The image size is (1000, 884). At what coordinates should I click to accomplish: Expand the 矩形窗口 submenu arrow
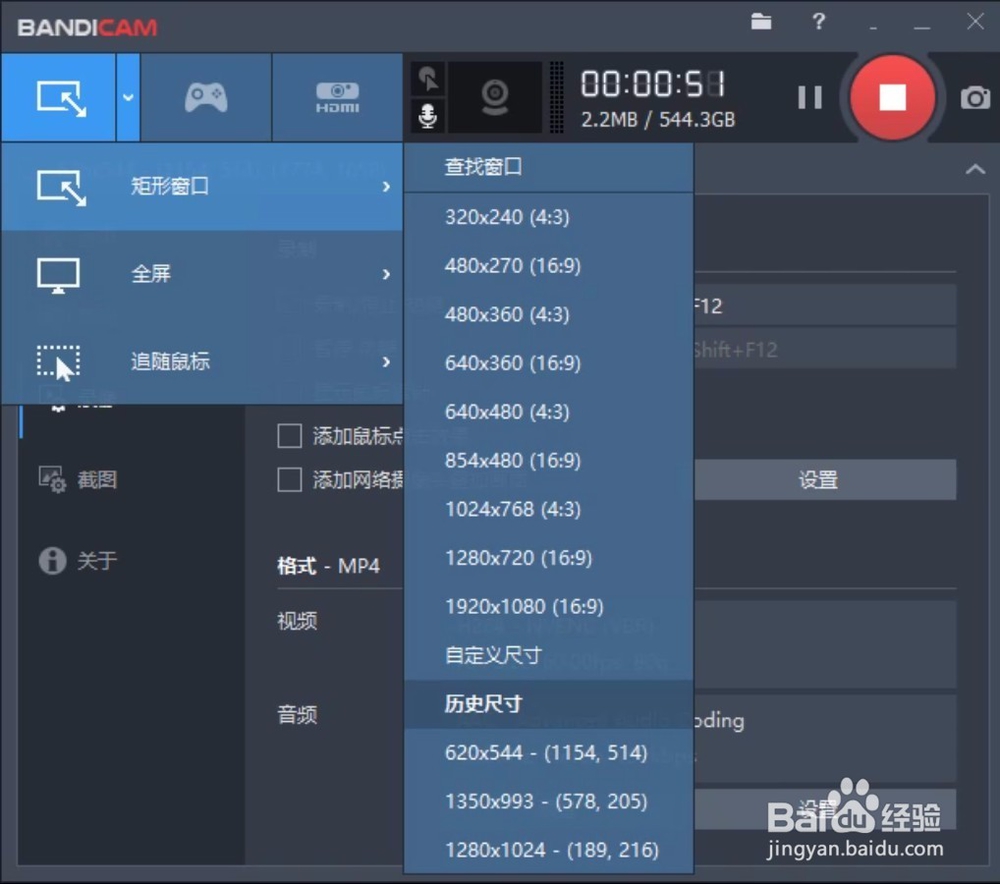point(386,186)
